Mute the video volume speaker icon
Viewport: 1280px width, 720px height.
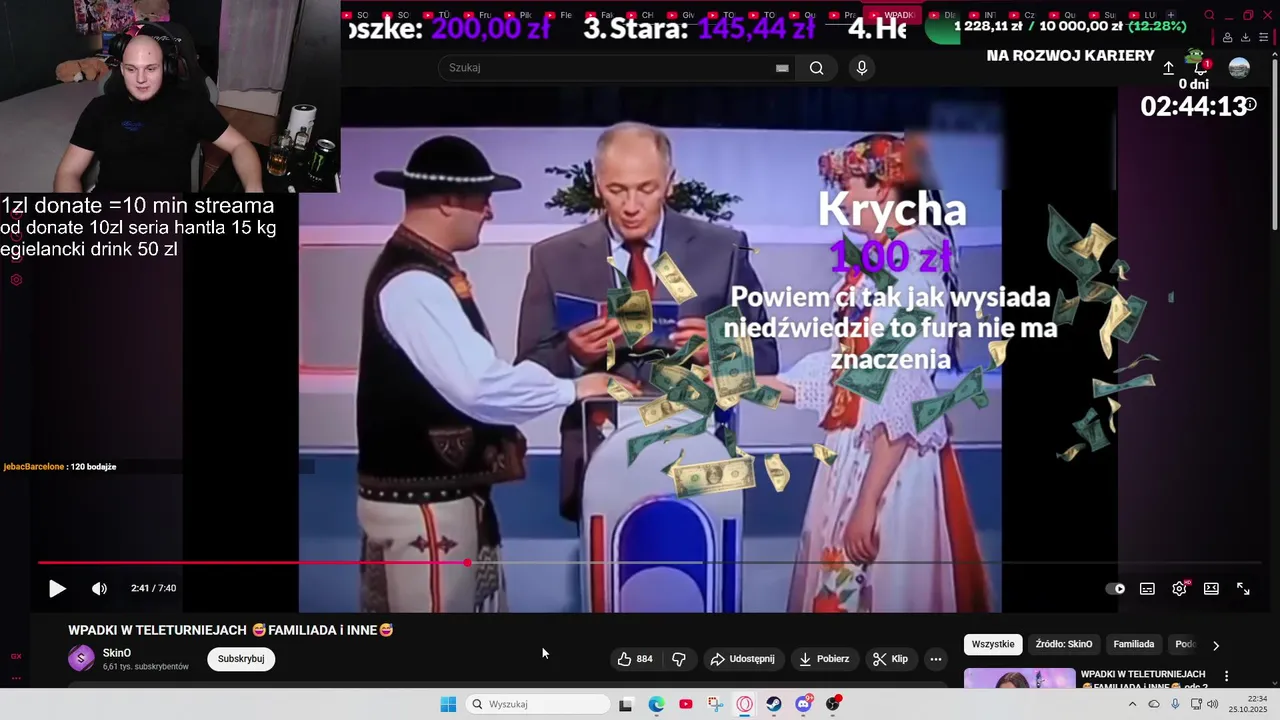point(99,589)
